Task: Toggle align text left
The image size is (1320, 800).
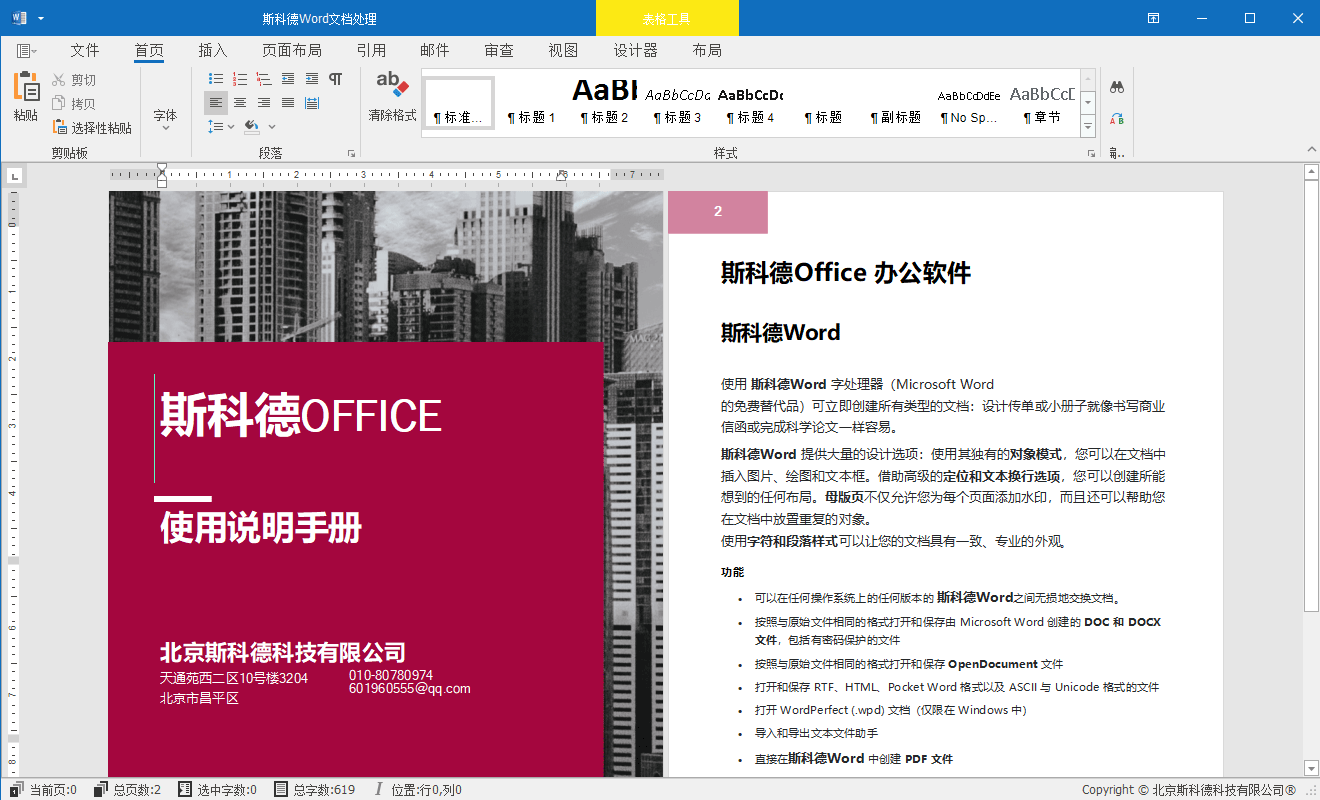Action: 216,103
